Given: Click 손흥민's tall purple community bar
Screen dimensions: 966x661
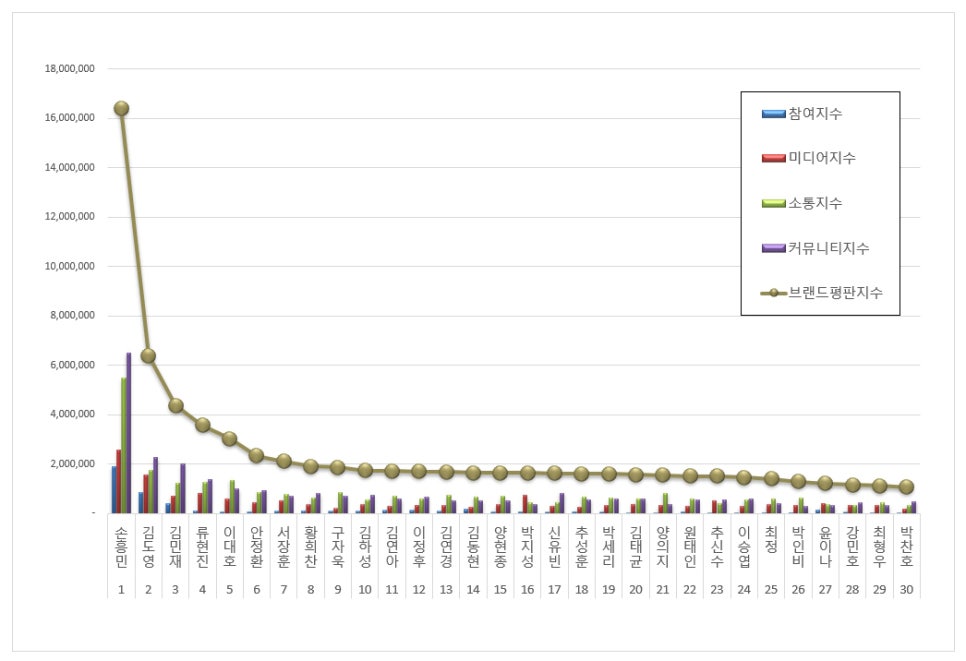Looking at the screenshot, I should [129, 433].
